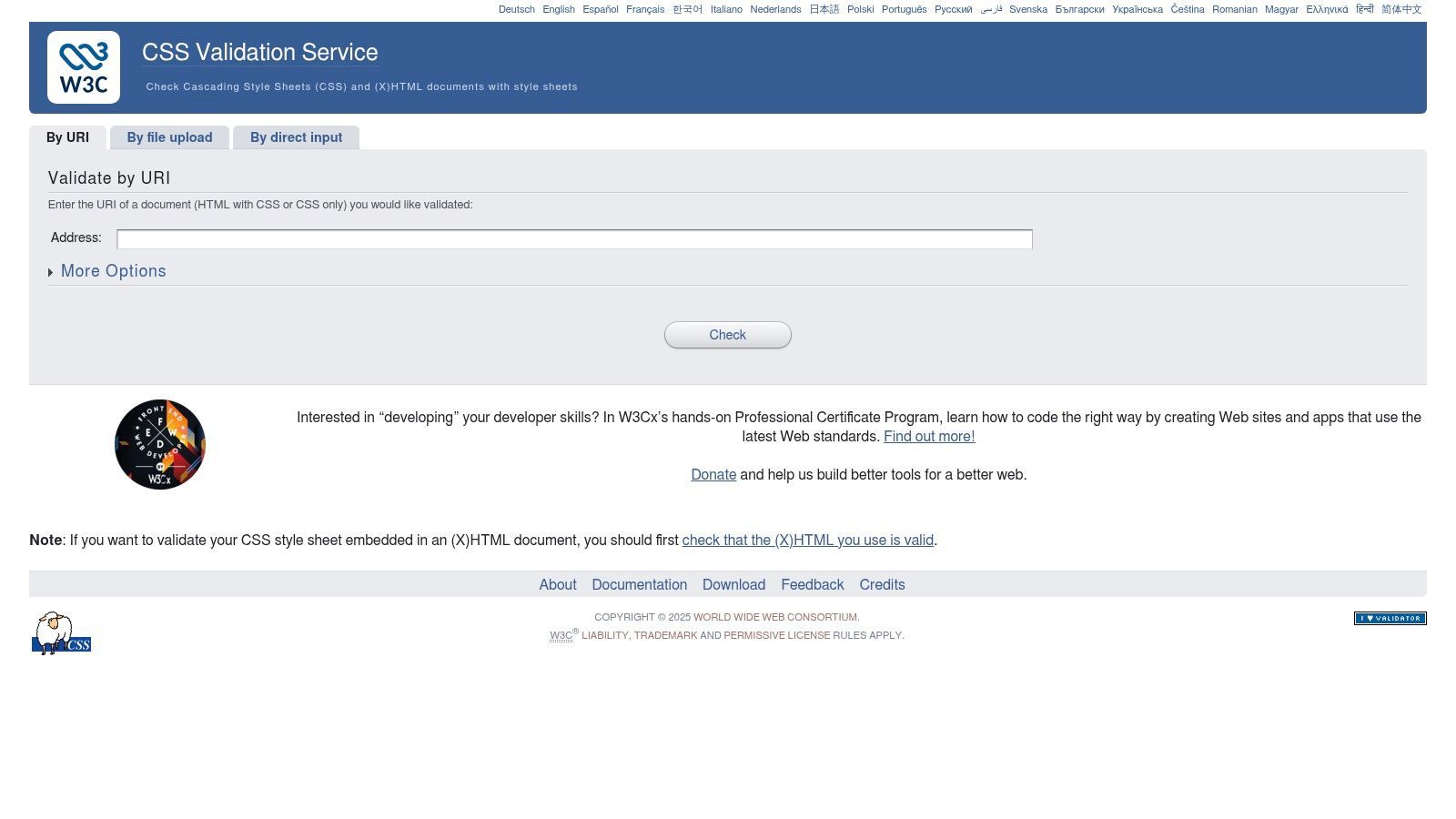The image size is (1456, 819).
Task: Switch language to Deutsch
Action: [x=517, y=9]
